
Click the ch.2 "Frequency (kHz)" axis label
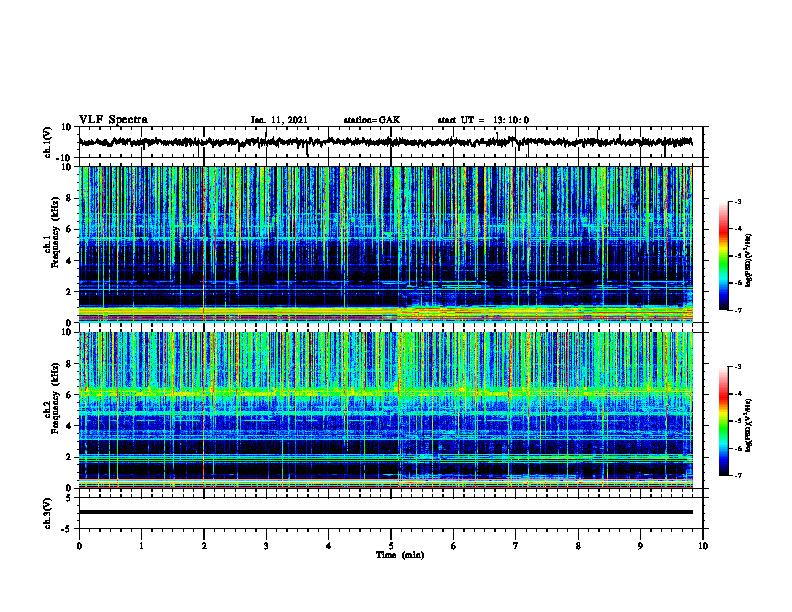56,399
